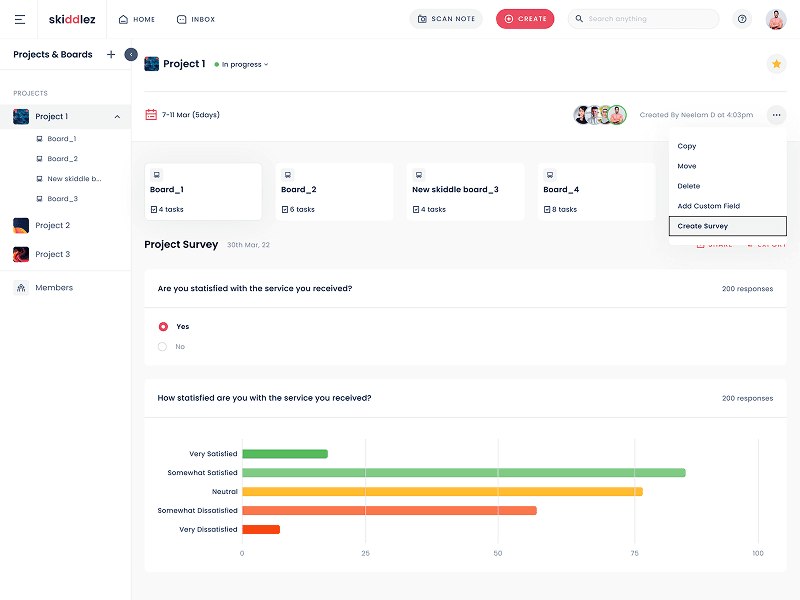Open the In progress status dropdown

tap(241, 64)
